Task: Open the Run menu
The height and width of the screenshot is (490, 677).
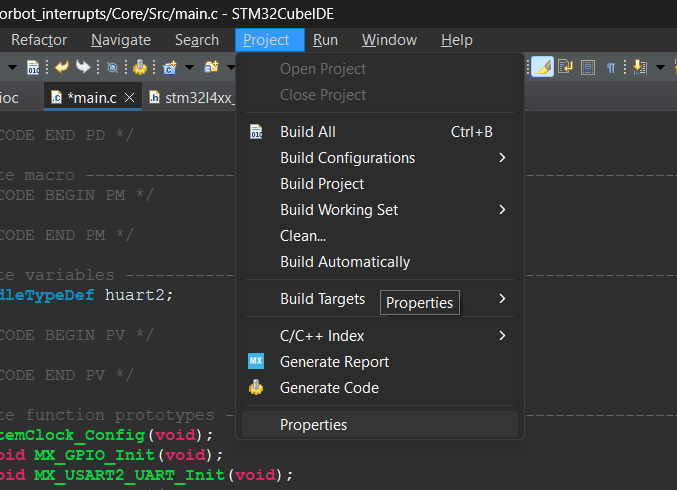Action: click(x=325, y=40)
